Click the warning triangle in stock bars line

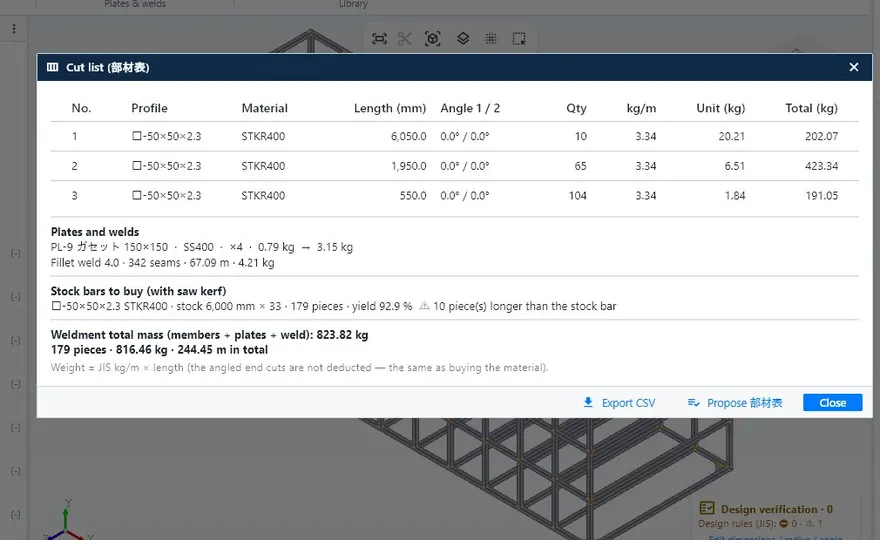coord(425,306)
